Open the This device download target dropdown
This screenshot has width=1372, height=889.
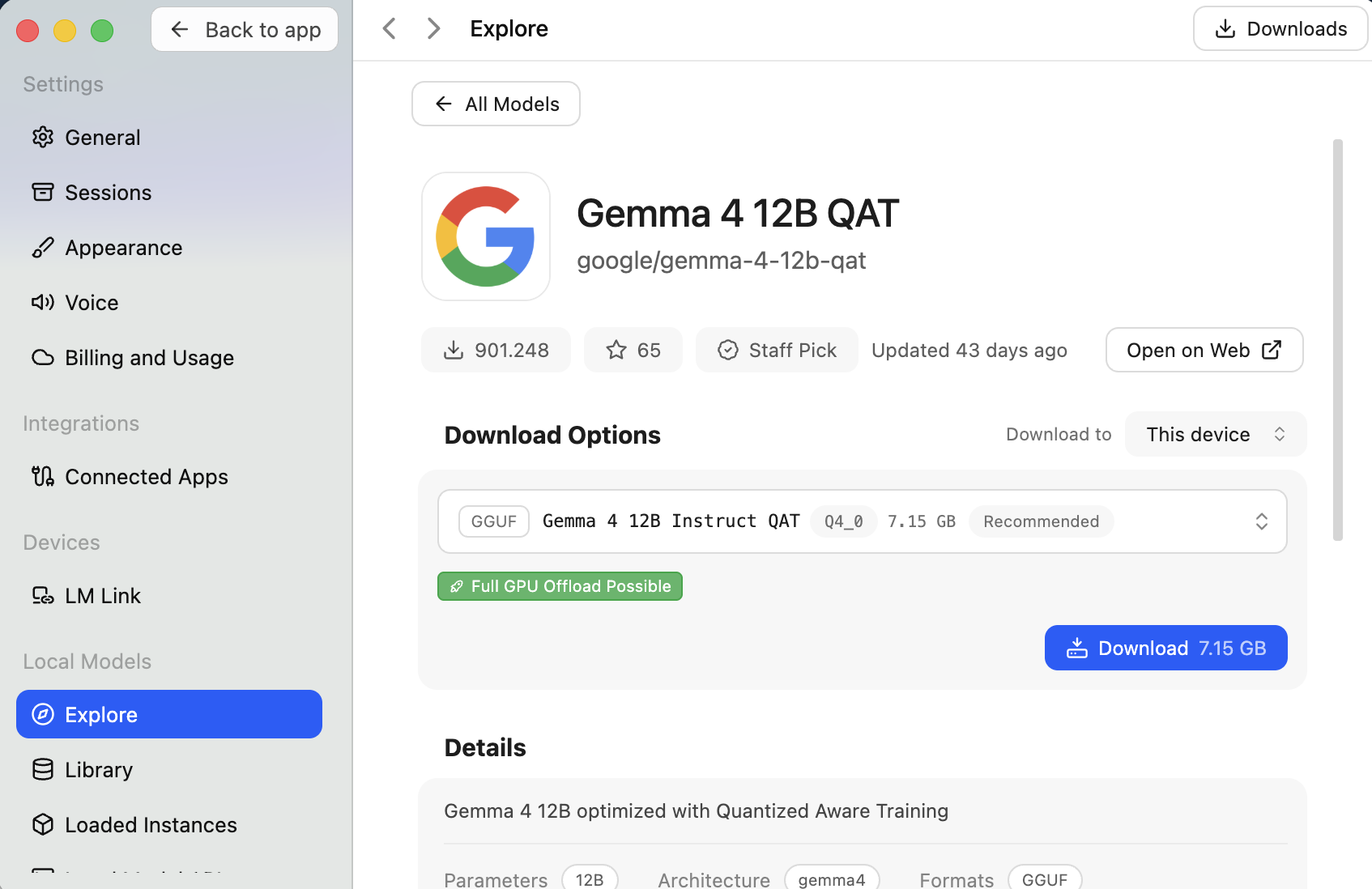[1216, 434]
